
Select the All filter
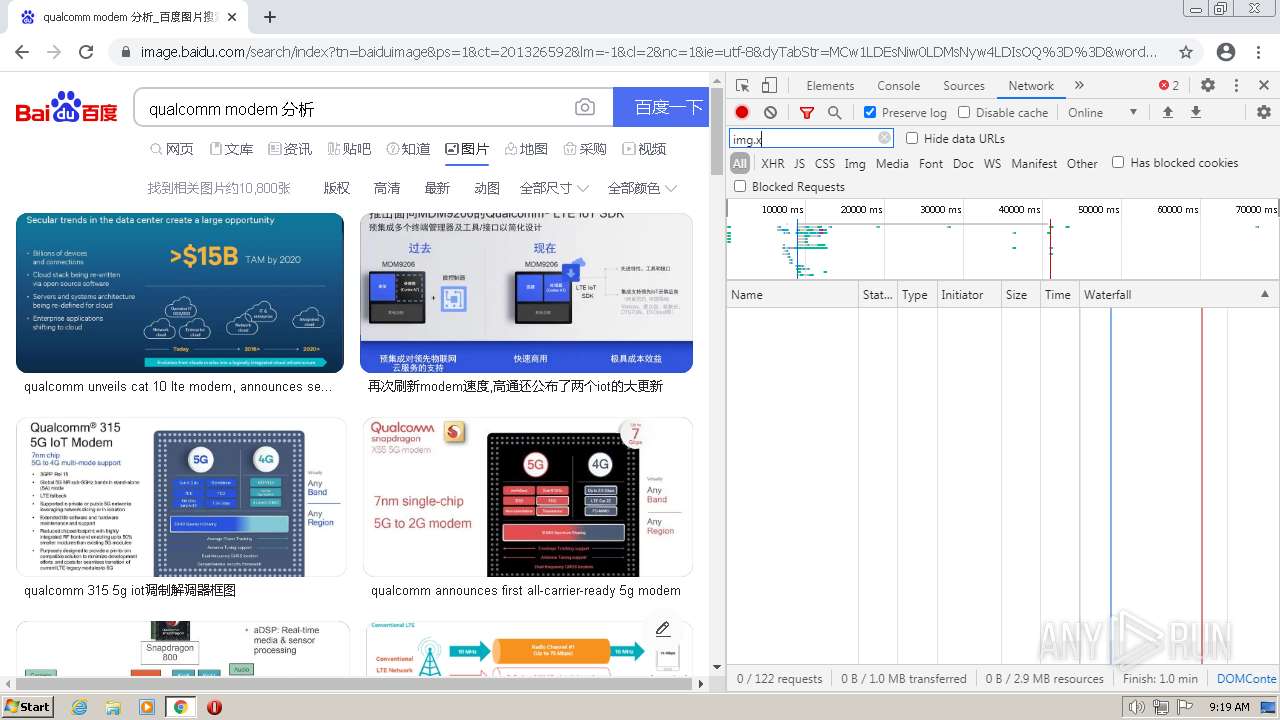click(740, 163)
